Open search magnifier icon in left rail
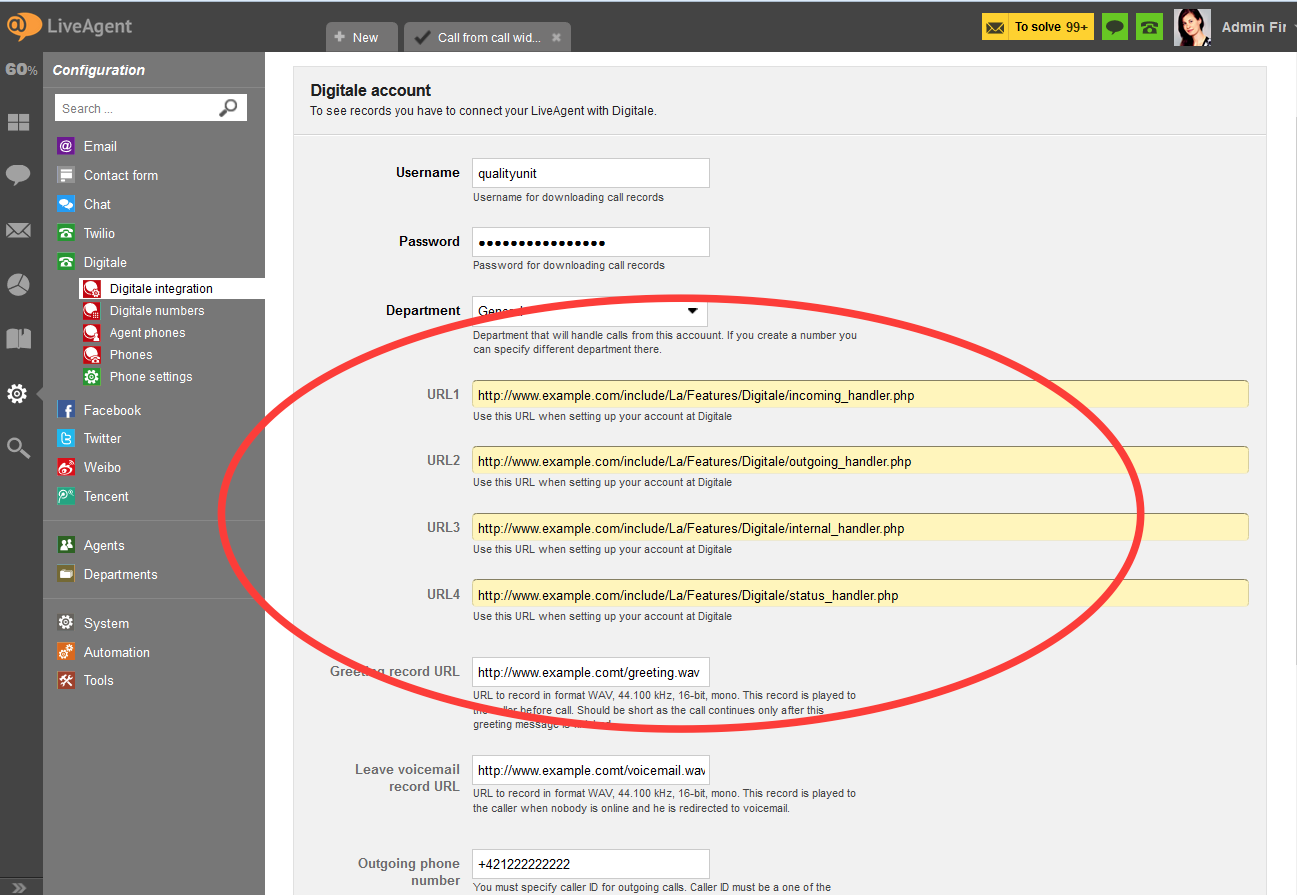Viewport: 1297px width, 895px height. [18, 448]
